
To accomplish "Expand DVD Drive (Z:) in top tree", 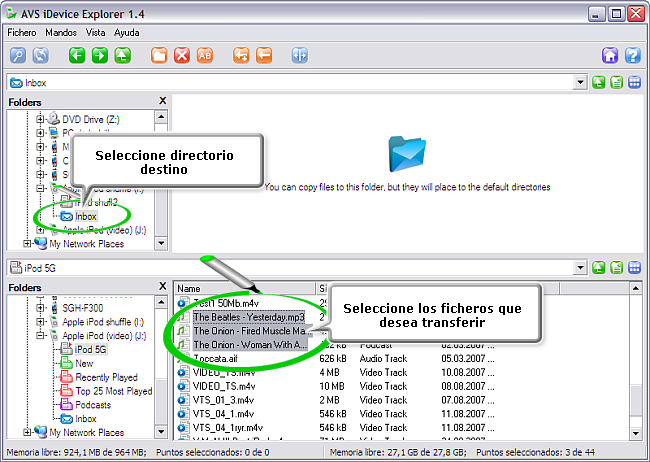I will pyautogui.click(x=40, y=119).
